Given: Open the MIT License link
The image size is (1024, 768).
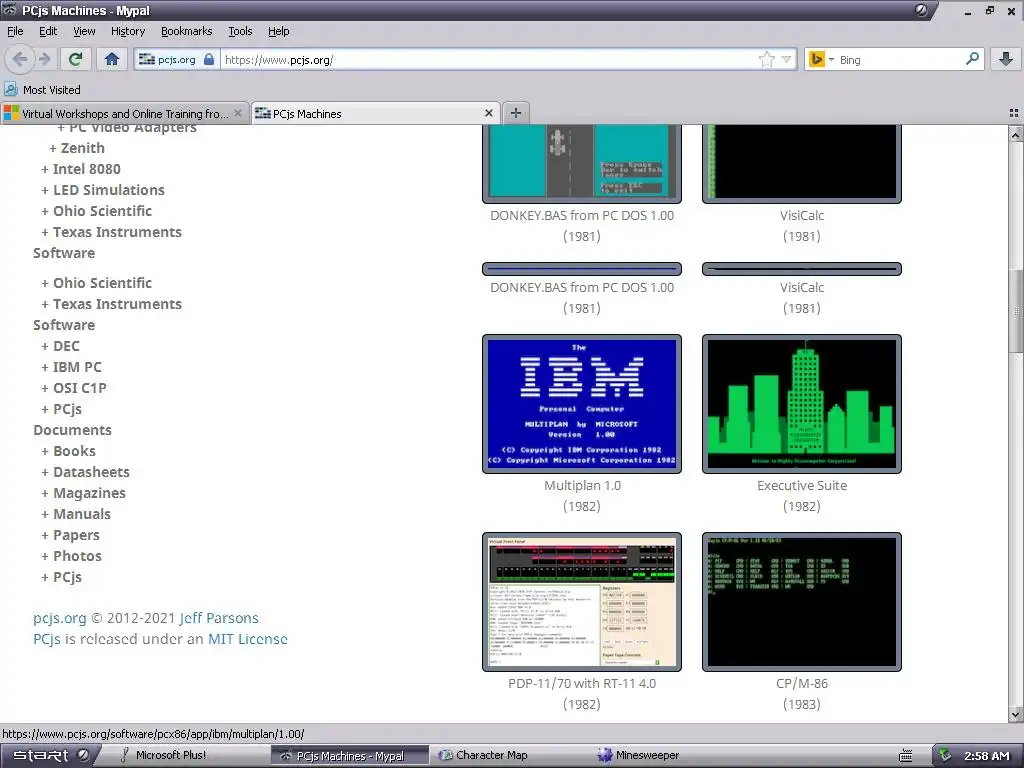Looking at the screenshot, I should 248,639.
